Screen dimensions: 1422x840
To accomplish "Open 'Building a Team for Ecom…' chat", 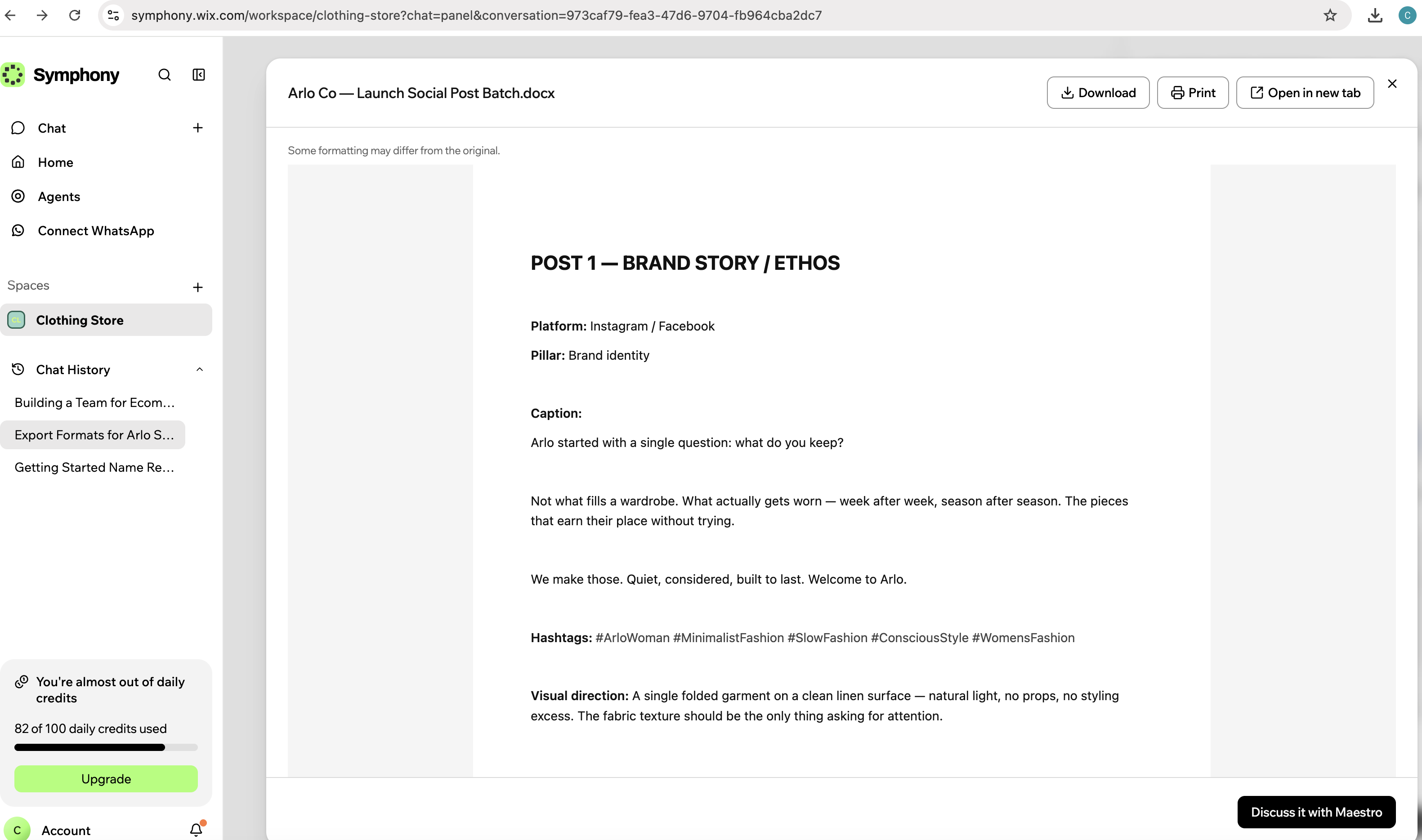I will [94, 402].
